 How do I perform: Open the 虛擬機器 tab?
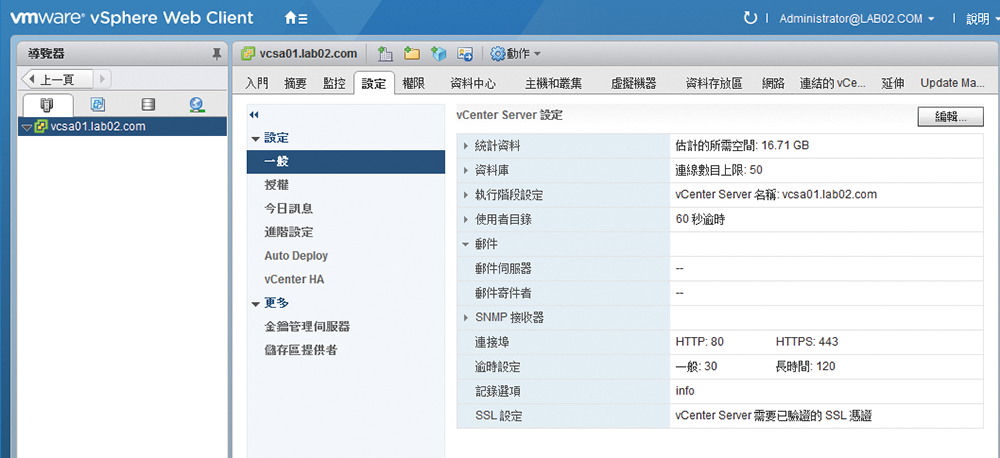pos(633,84)
